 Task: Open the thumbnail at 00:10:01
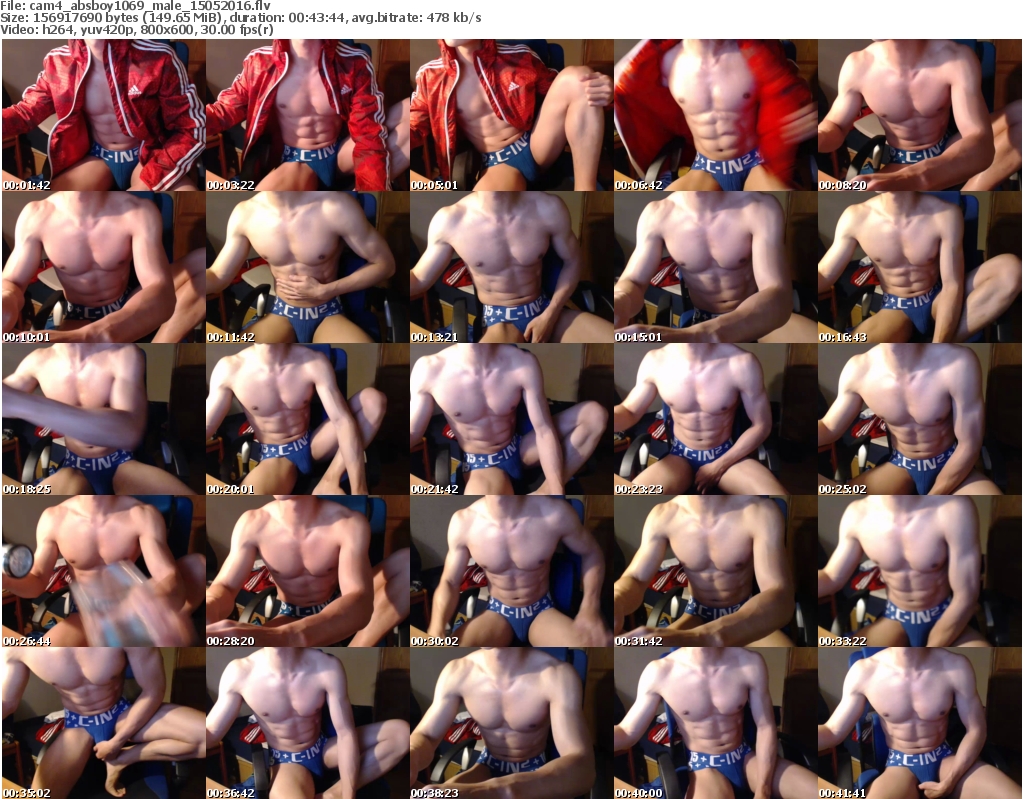[x=104, y=267]
